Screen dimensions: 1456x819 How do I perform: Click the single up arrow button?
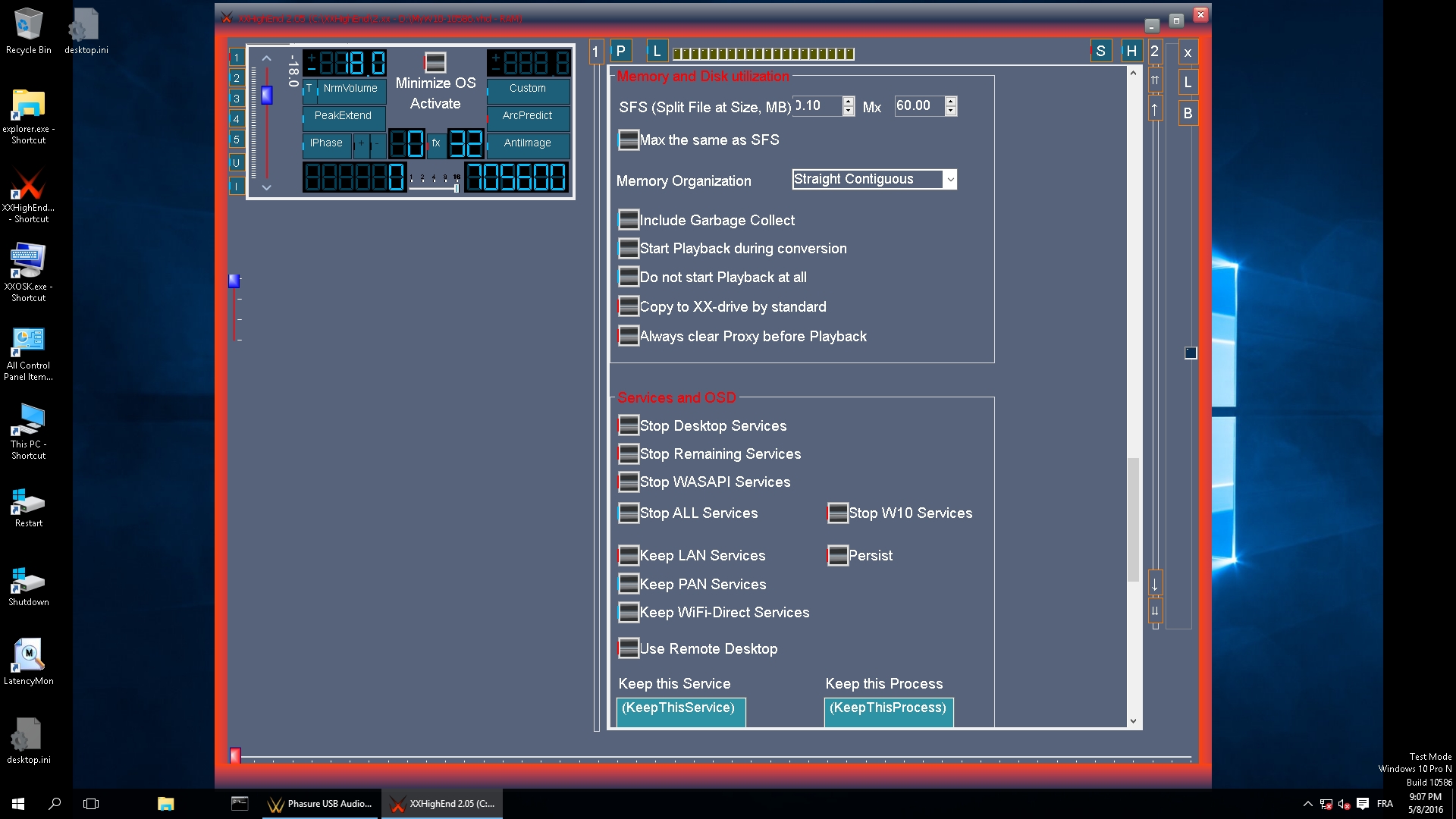pyautogui.click(x=1155, y=109)
